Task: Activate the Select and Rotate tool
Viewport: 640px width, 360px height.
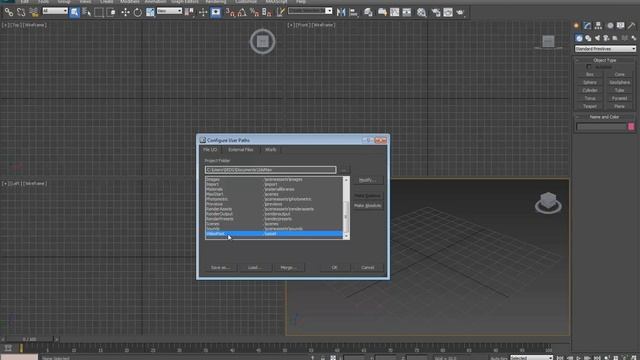Action: pos(138,12)
